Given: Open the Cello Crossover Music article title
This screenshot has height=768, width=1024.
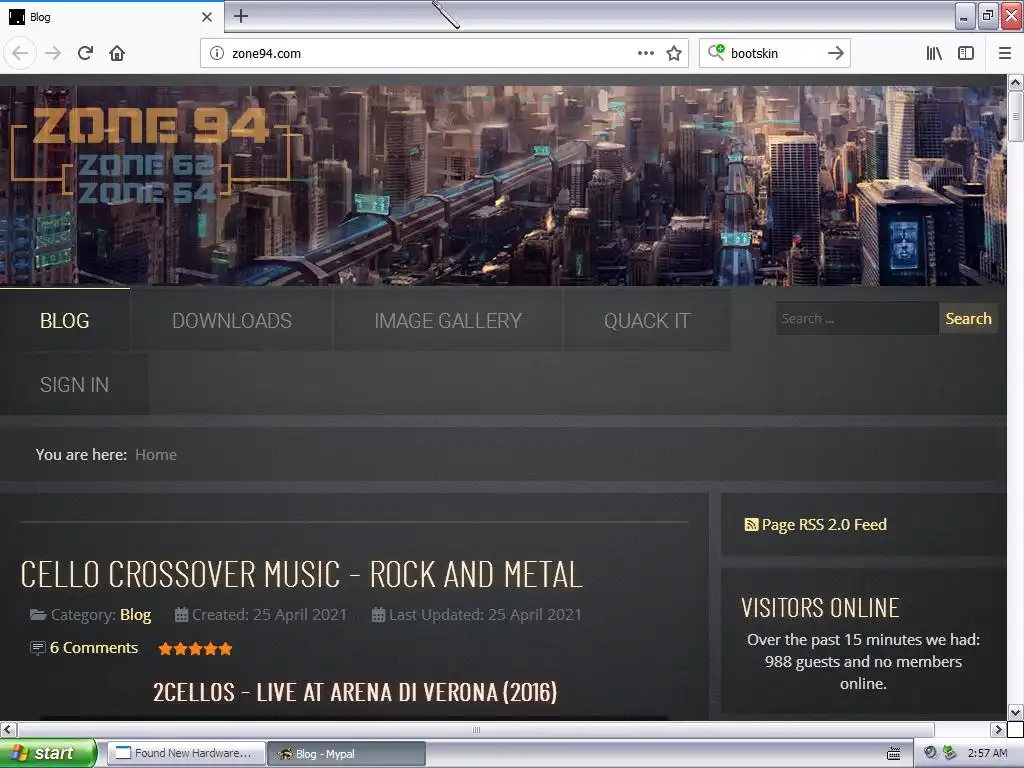Looking at the screenshot, I should [x=301, y=575].
